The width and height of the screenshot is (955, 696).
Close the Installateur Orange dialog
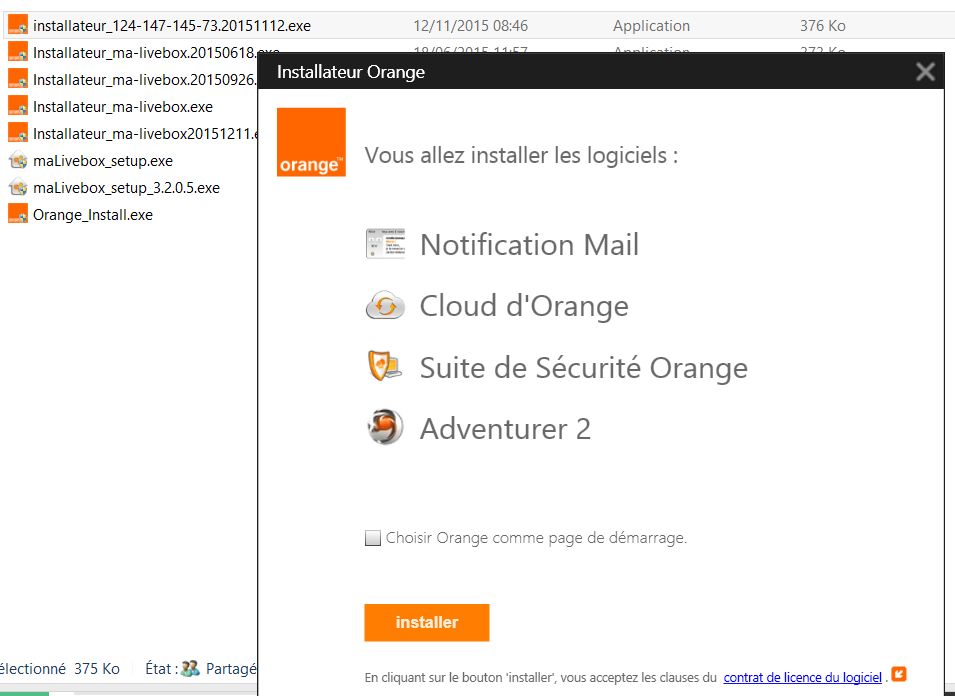(925, 72)
